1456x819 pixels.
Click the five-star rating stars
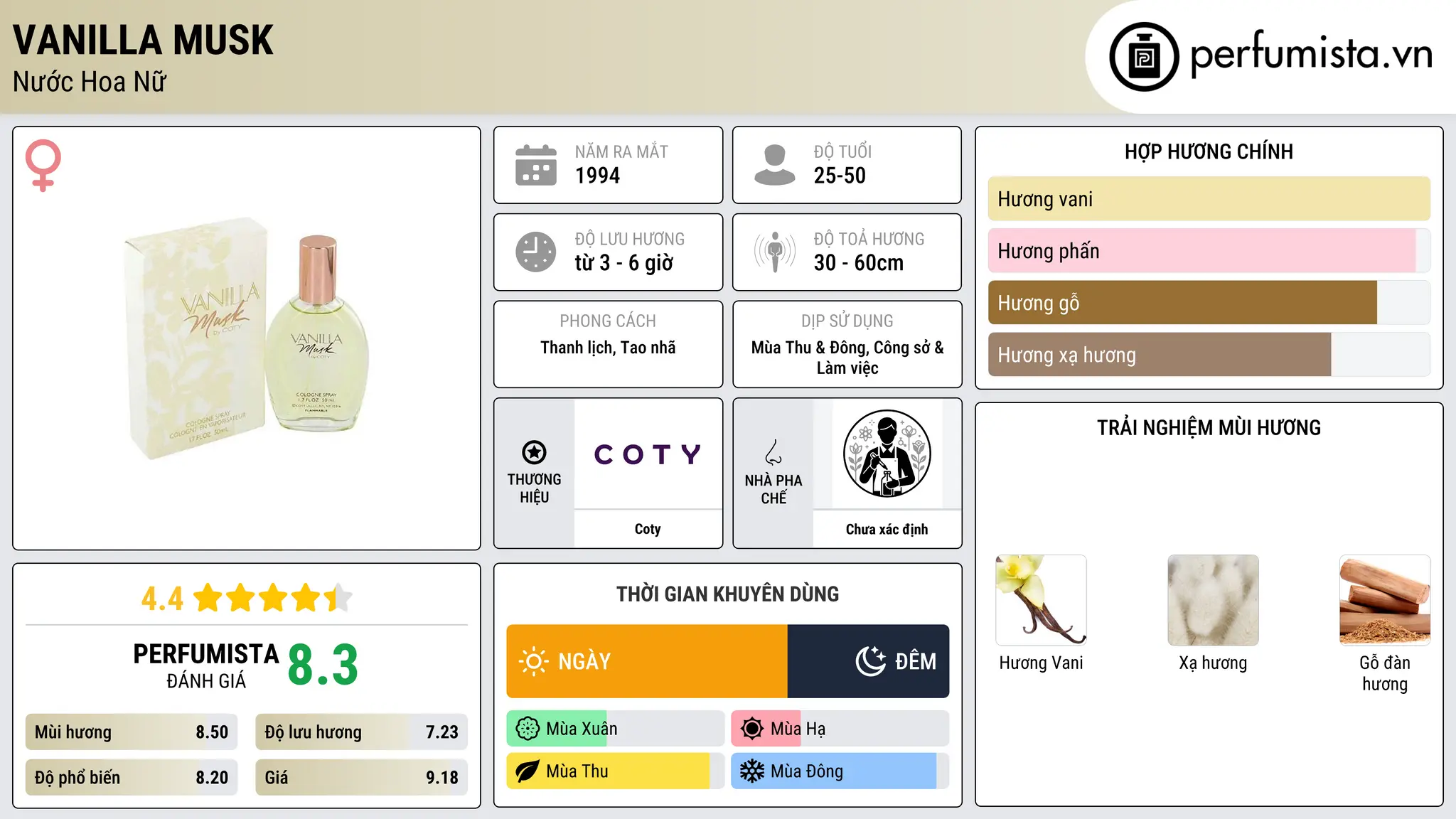[273, 598]
